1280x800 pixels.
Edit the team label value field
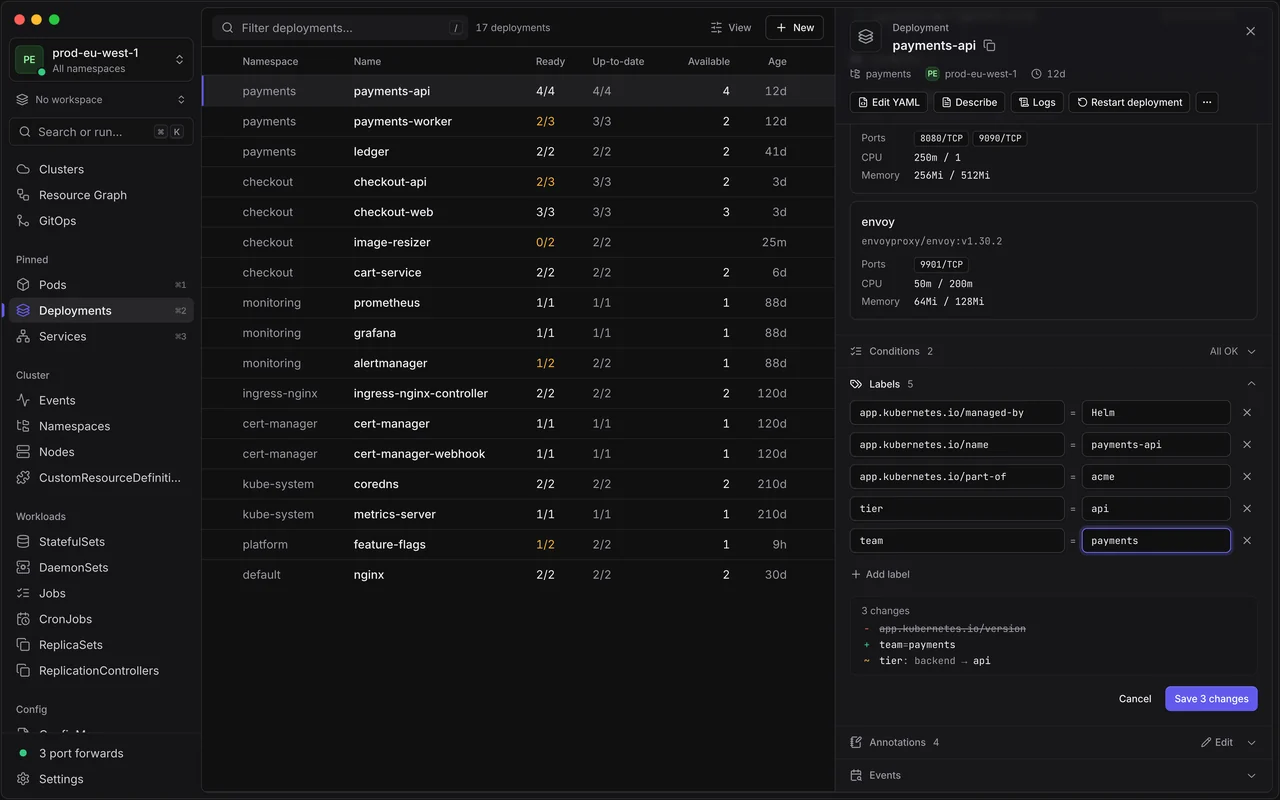tap(1156, 541)
